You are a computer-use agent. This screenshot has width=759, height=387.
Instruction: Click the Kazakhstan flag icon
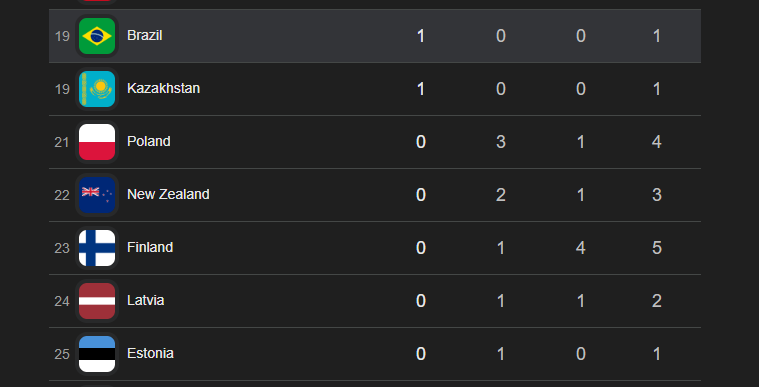pos(97,89)
